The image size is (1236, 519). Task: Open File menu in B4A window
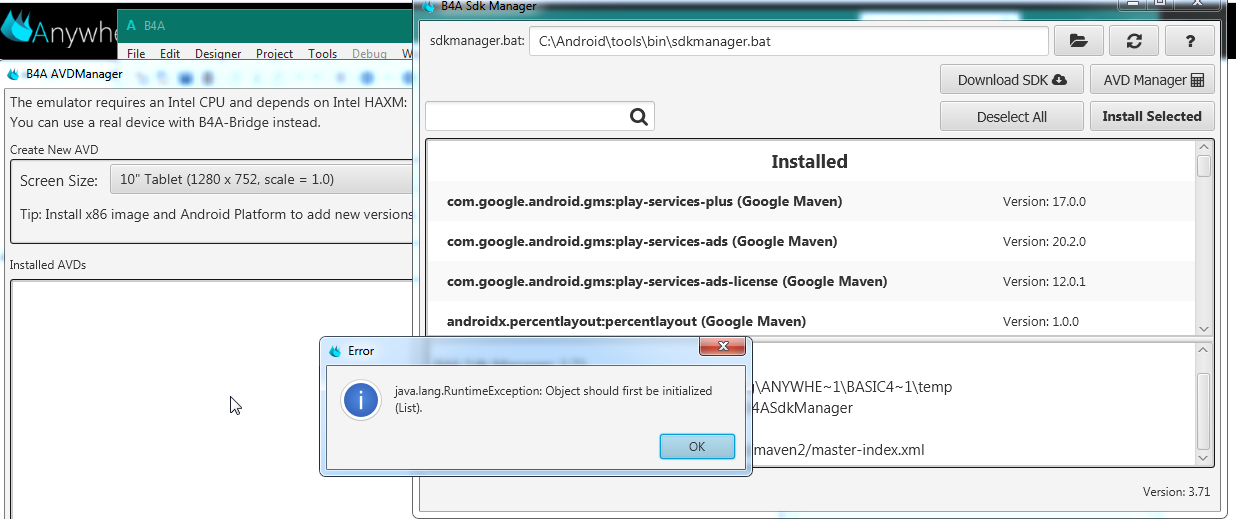click(136, 54)
